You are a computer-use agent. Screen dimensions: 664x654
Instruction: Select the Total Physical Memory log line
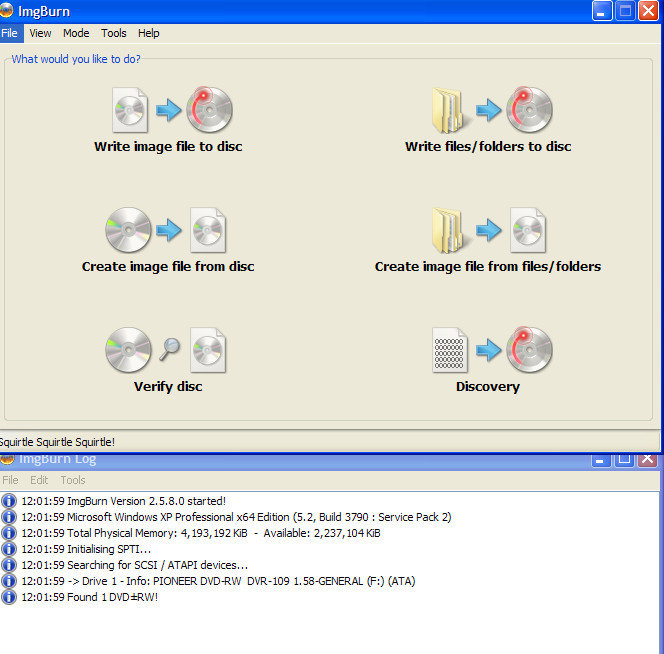pos(201,533)
